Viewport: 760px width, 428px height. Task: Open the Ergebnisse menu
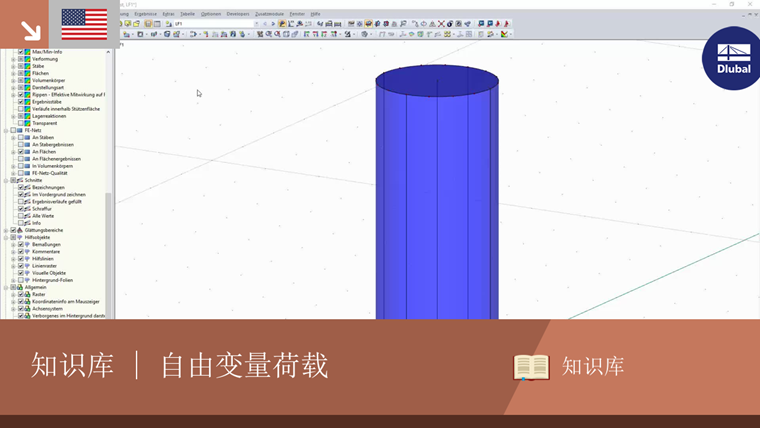[x=145, y=14]
